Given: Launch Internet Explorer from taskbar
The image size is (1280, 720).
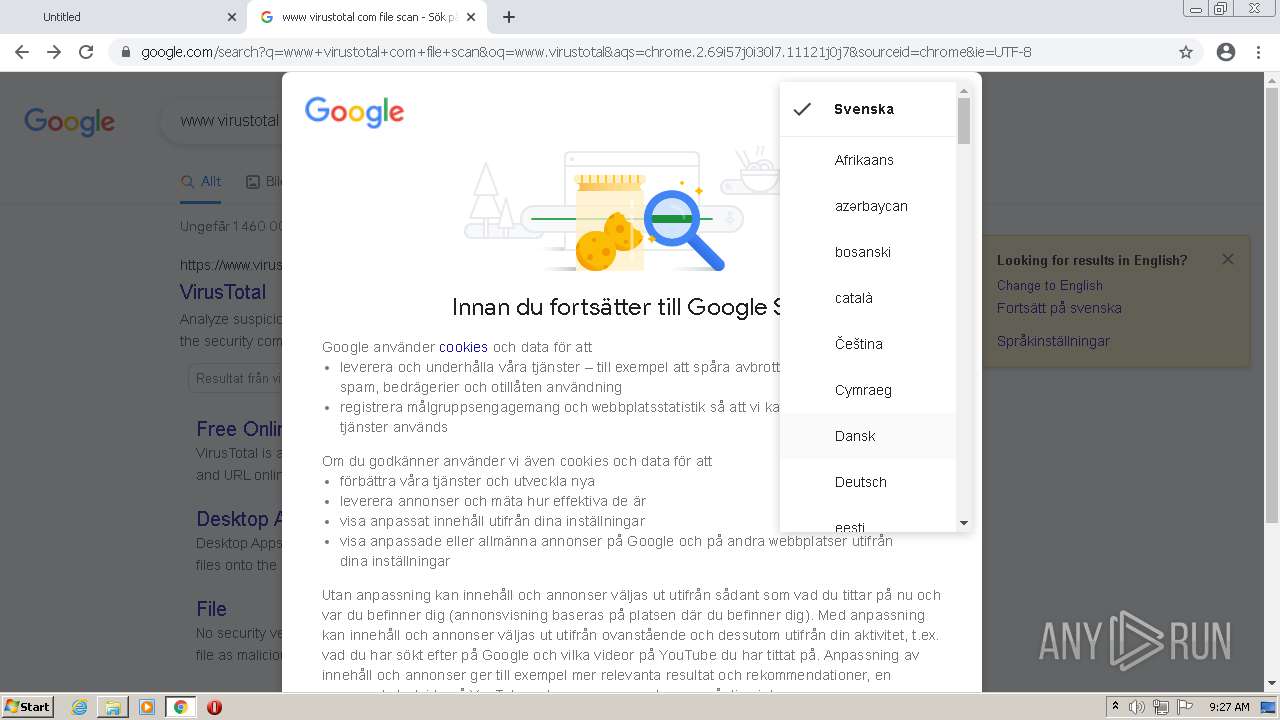Looking at the screenshot, I should pos(79,707).
